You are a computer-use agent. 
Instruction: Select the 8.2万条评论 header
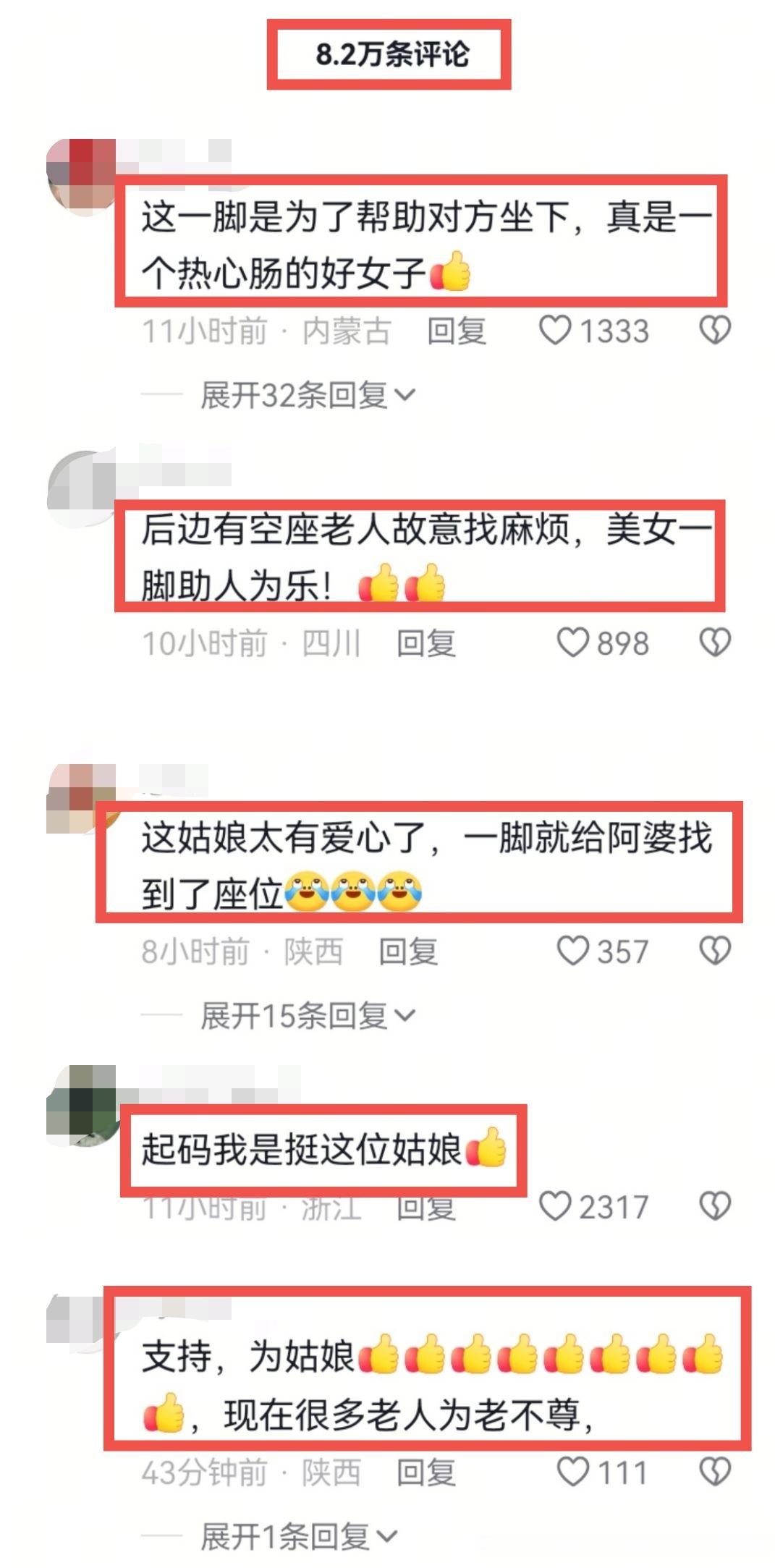point(389,54)
